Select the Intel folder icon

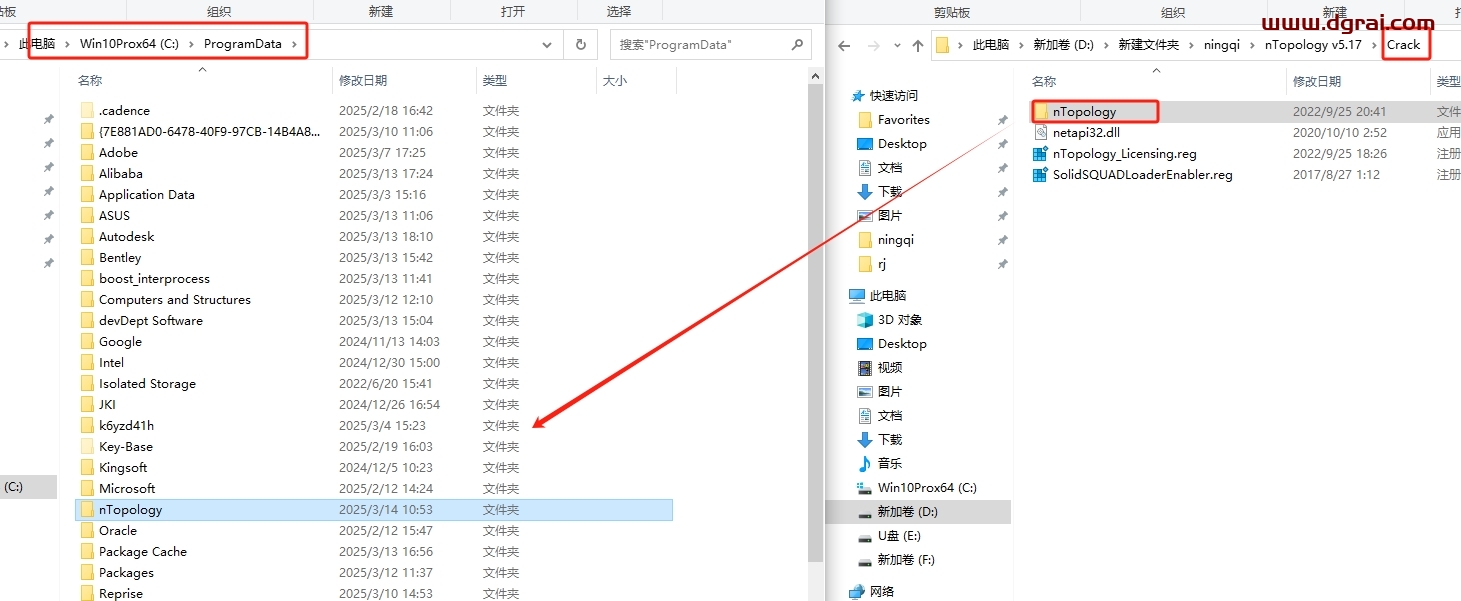pos(87,363)
